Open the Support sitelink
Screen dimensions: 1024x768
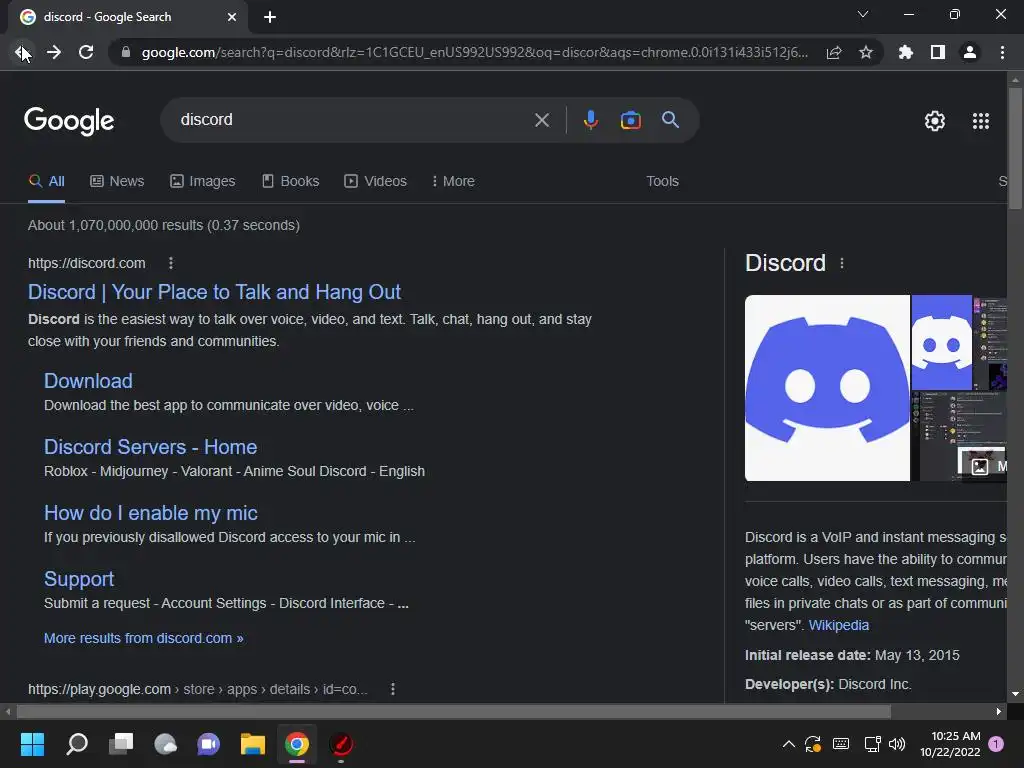pyautogui.click(x=79, y=579)
